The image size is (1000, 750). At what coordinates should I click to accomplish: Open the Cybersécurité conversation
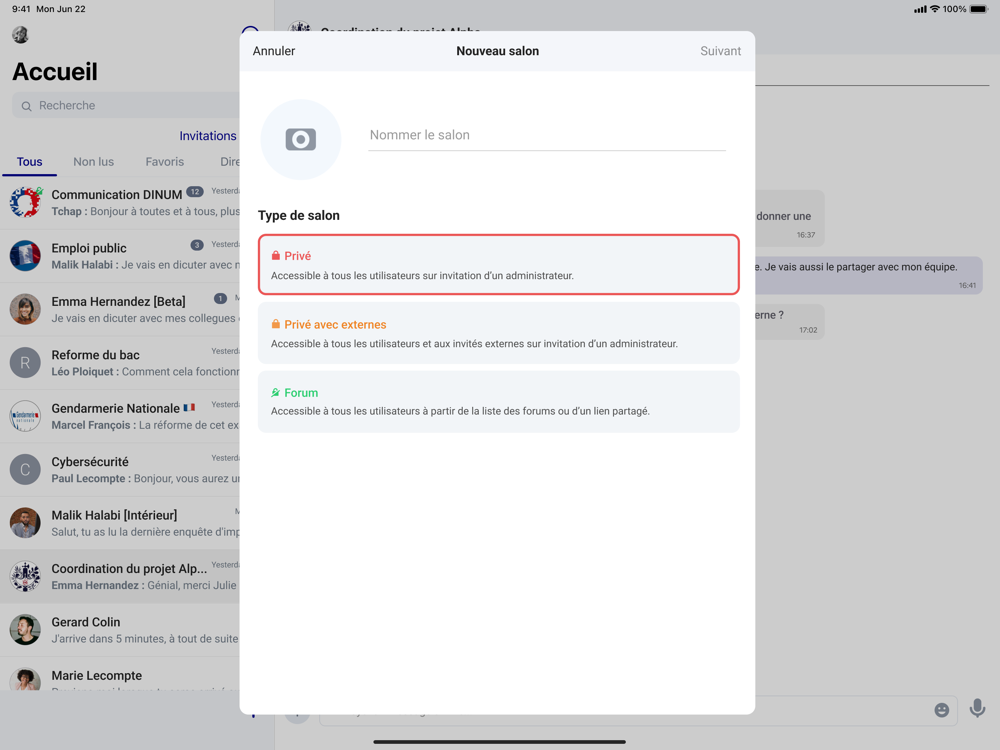(120, 469)
